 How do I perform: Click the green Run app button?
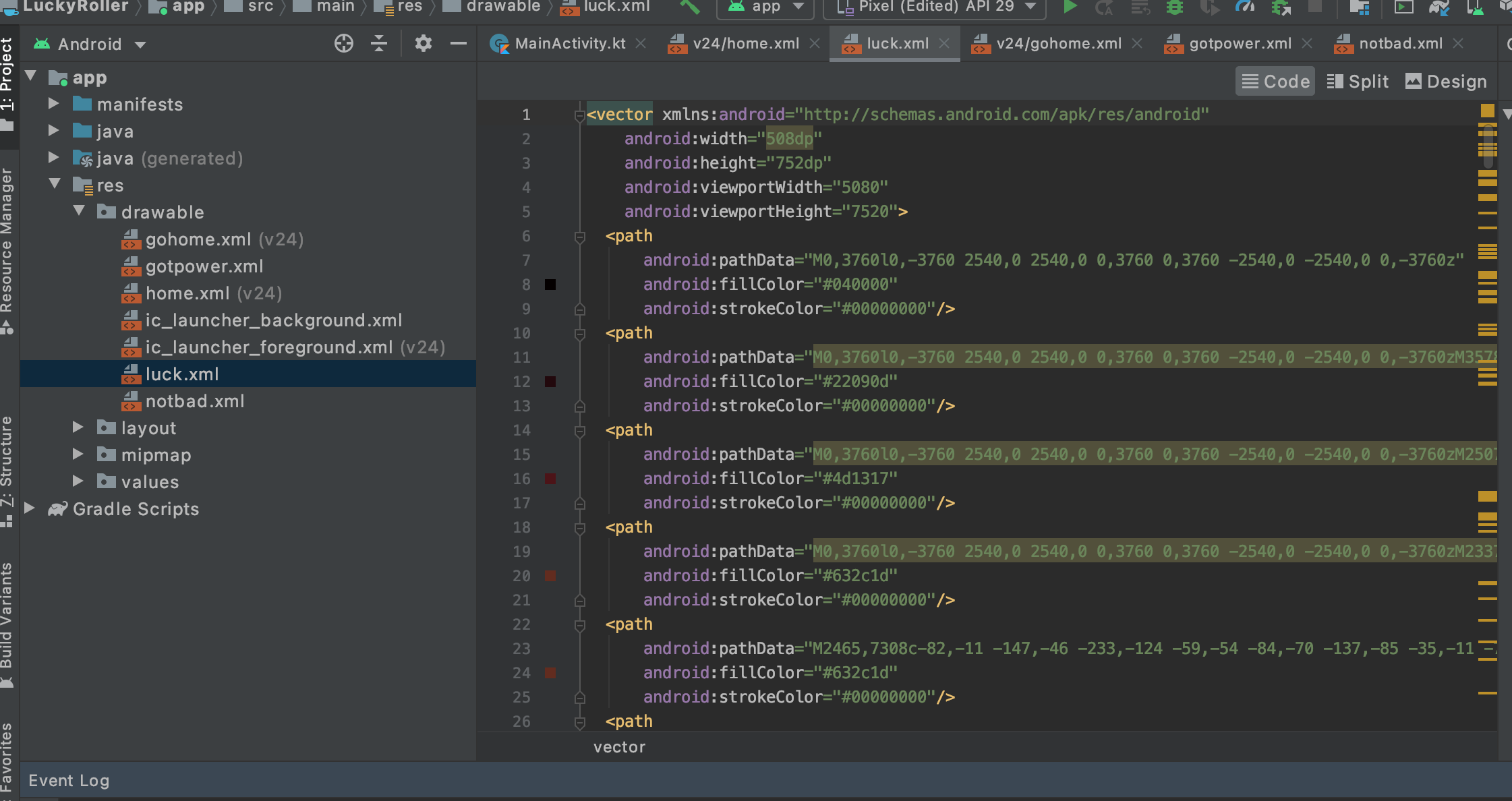click(1070, 7)
